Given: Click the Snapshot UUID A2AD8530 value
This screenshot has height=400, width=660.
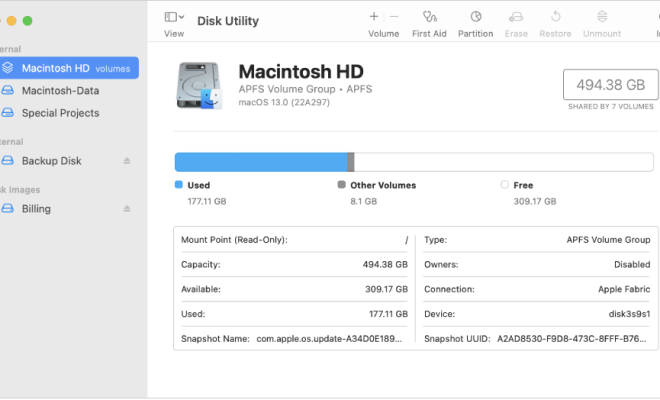Looking at the screenshot, I should (x=572, y=339).
